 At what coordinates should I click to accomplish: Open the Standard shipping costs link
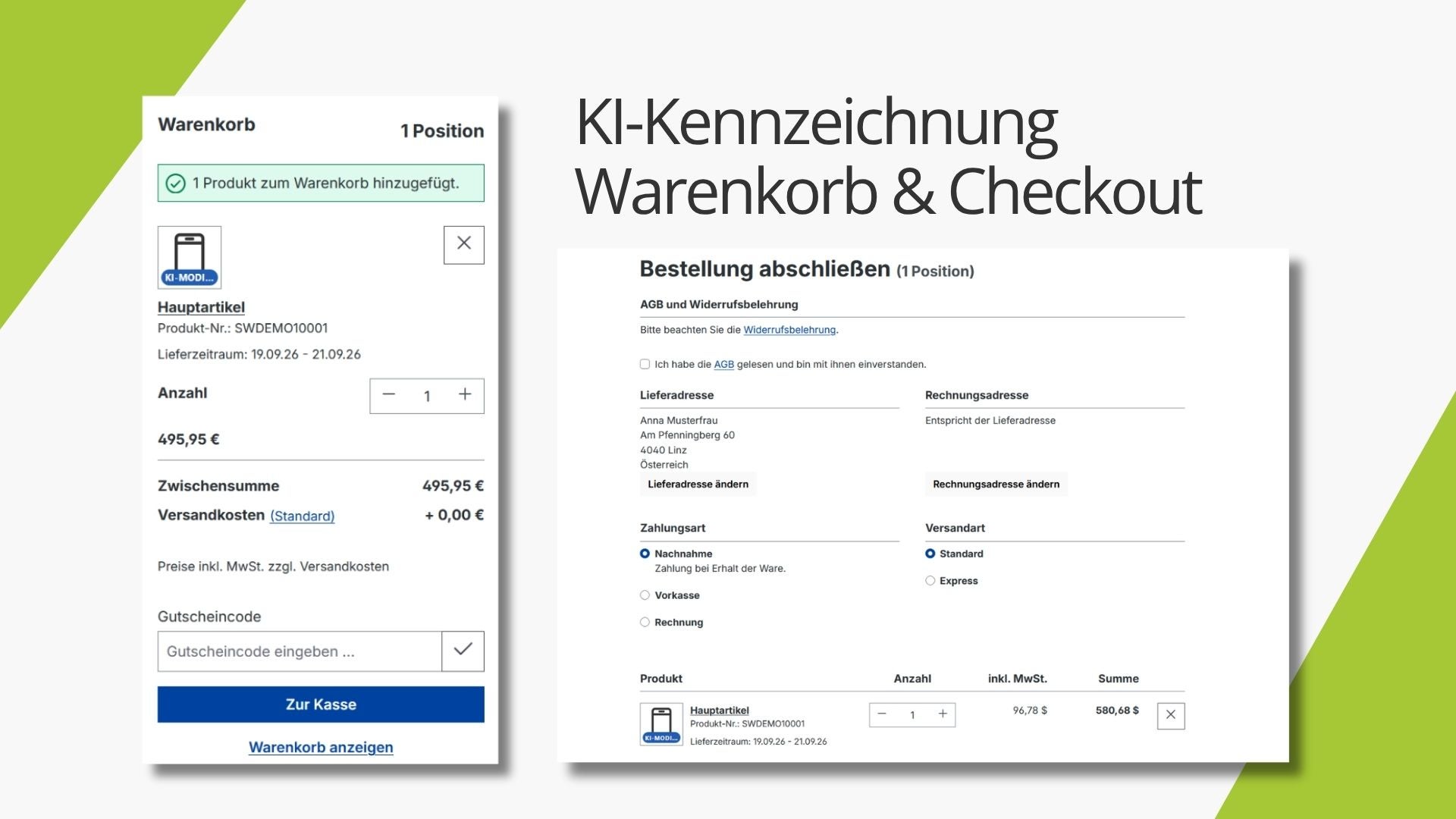302,516
